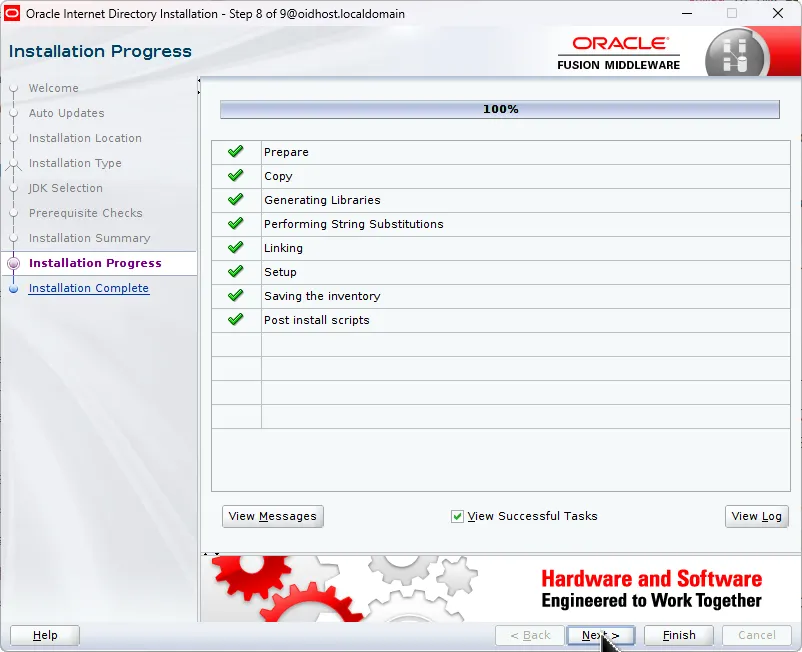The width and height of the screenshot is (802, 652).
Task: Collapse the sidebar using splitter arrows
Action: point(198,86)
